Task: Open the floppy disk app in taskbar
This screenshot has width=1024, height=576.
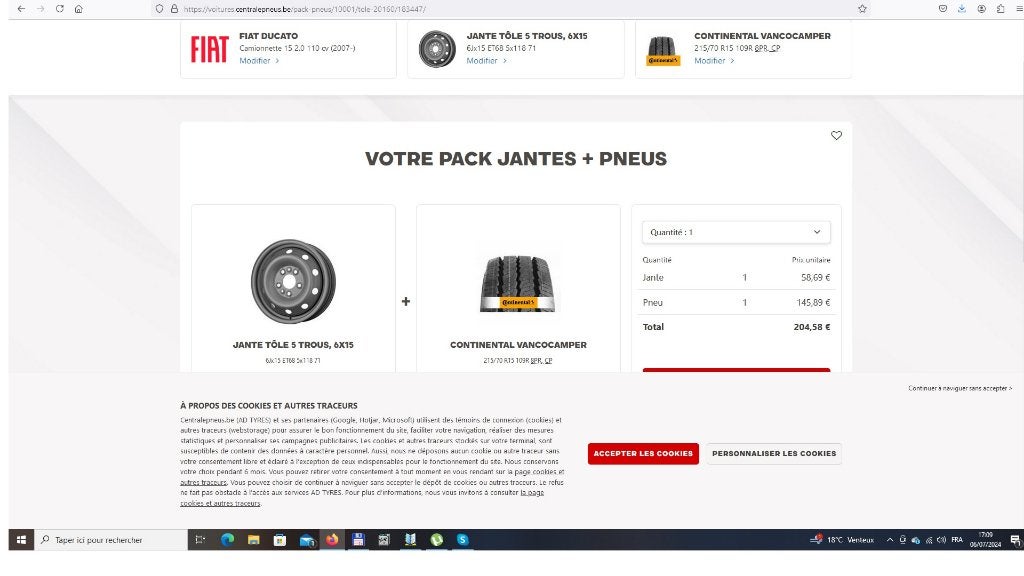Action: tap(358, 539)
